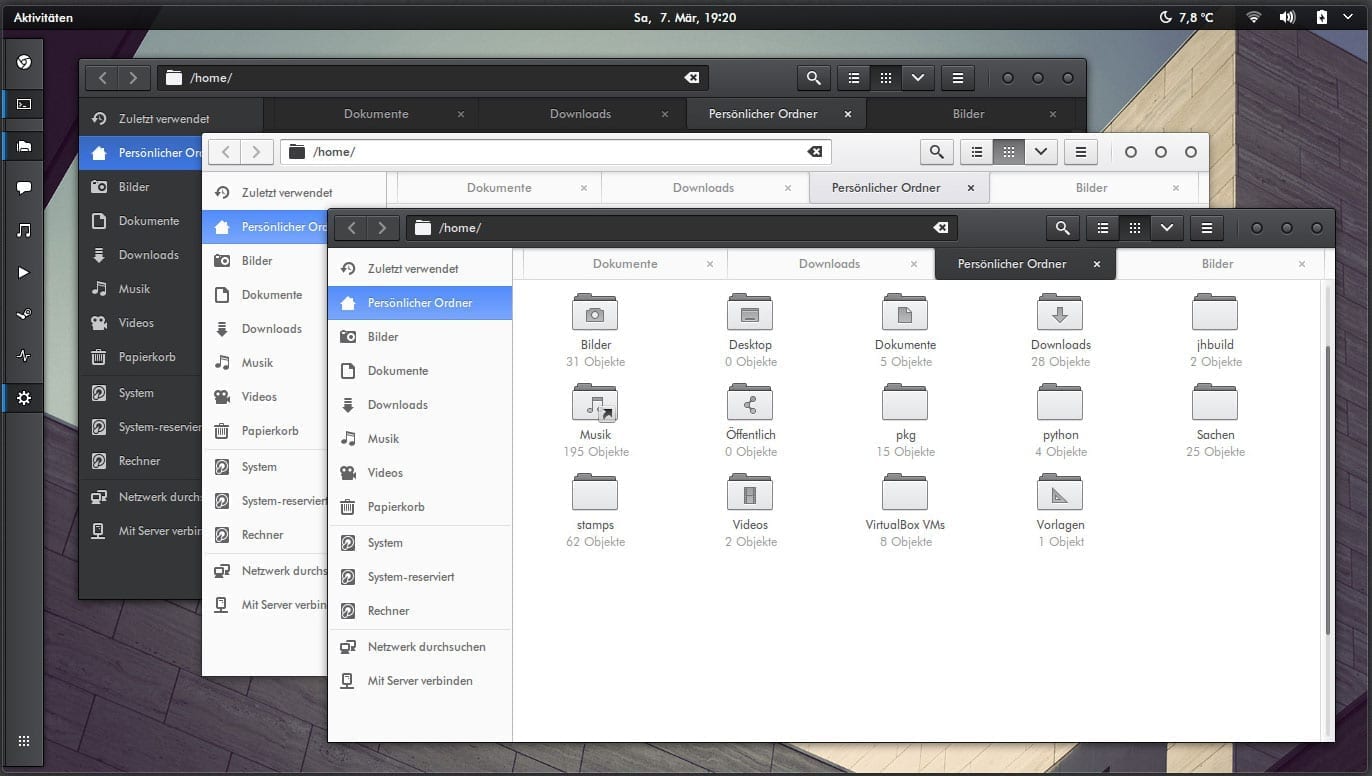This screenshot has width=1372, height=776.
Task: Select Zuletzt verwendet in front window sidebar
Action: click(x=420, y=269)
